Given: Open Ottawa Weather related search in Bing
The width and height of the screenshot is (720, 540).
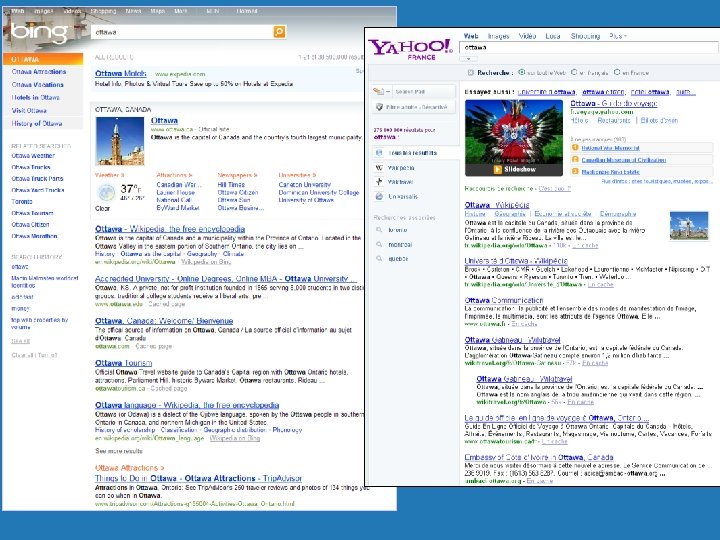Looking at the screenshot, I should click(33, 156).
